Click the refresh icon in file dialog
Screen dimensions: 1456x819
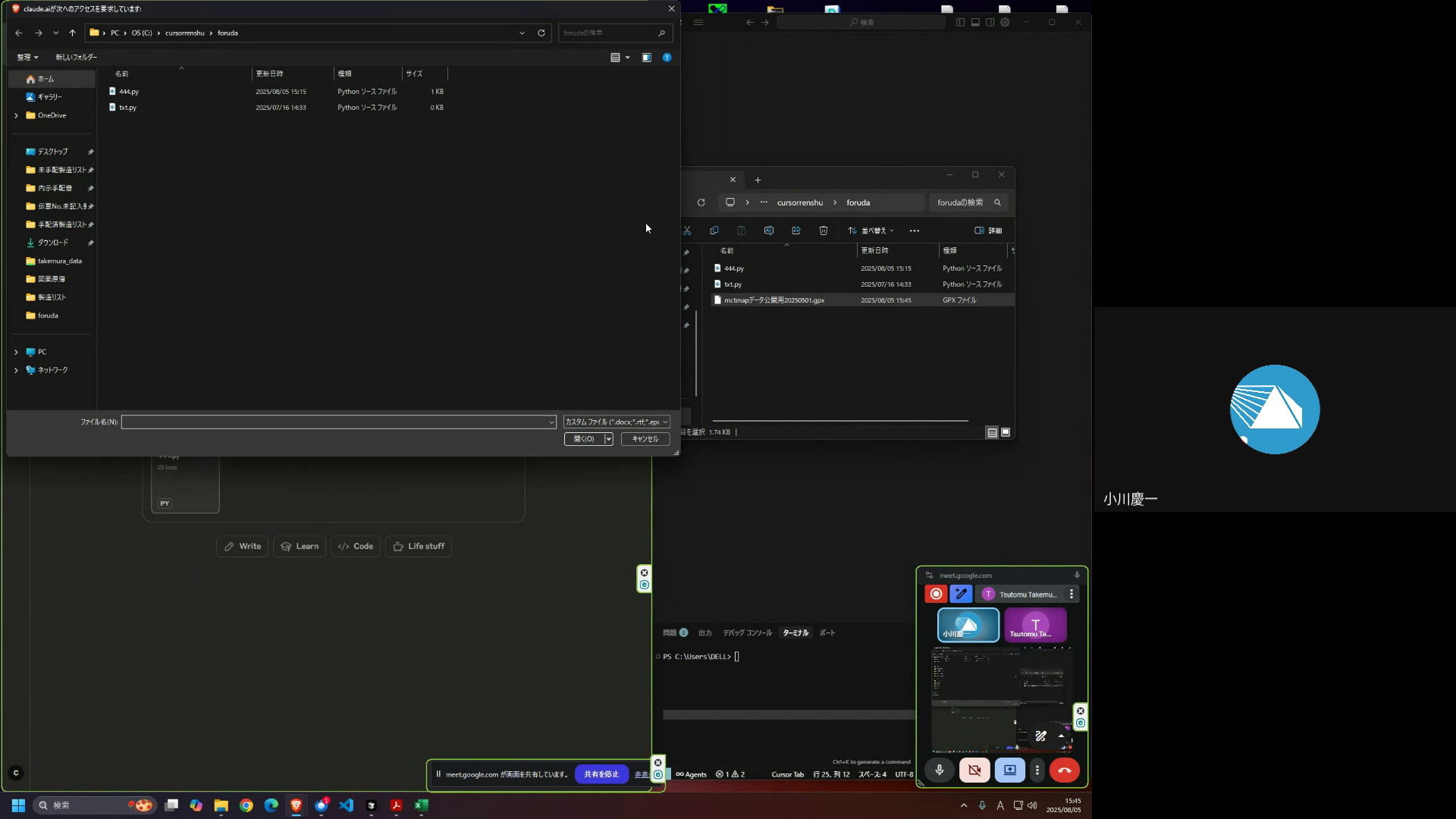click(x=541, y=33)
